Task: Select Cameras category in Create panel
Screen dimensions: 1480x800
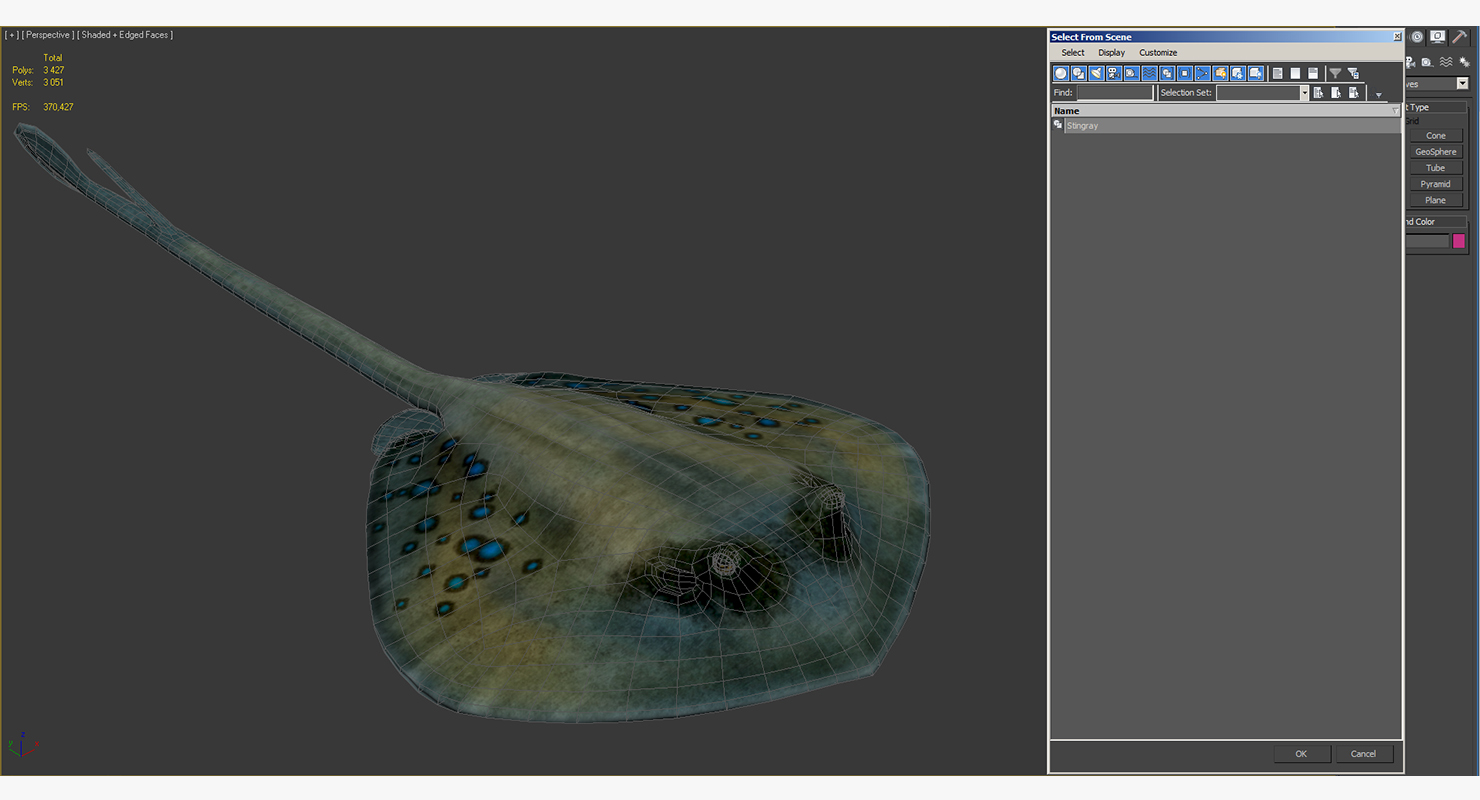Action: pos(1410,62)
